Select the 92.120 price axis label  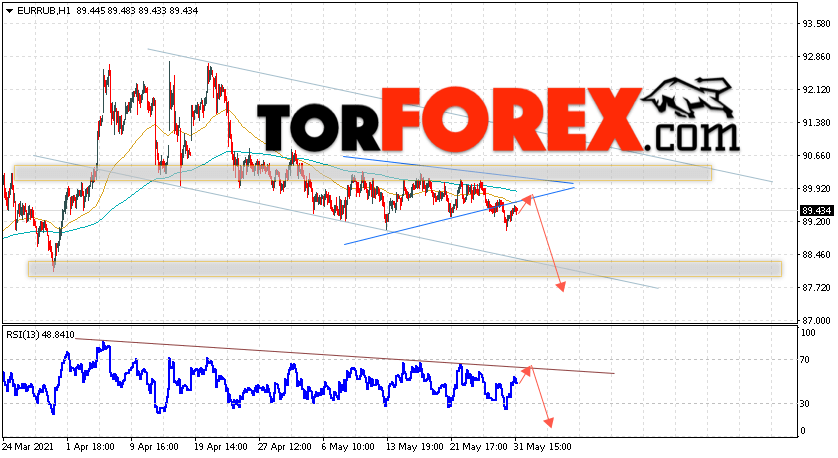point(816,90)
